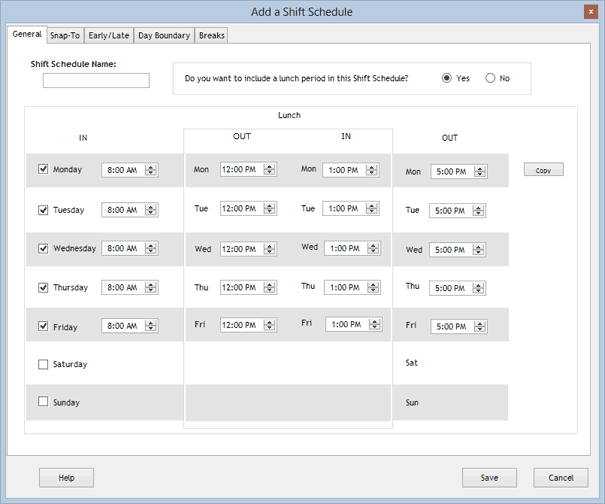The width and height of the screenshot is (605, 504).
Task: Click Monday 8:00 AM IN time field
Action: (130, 170)
